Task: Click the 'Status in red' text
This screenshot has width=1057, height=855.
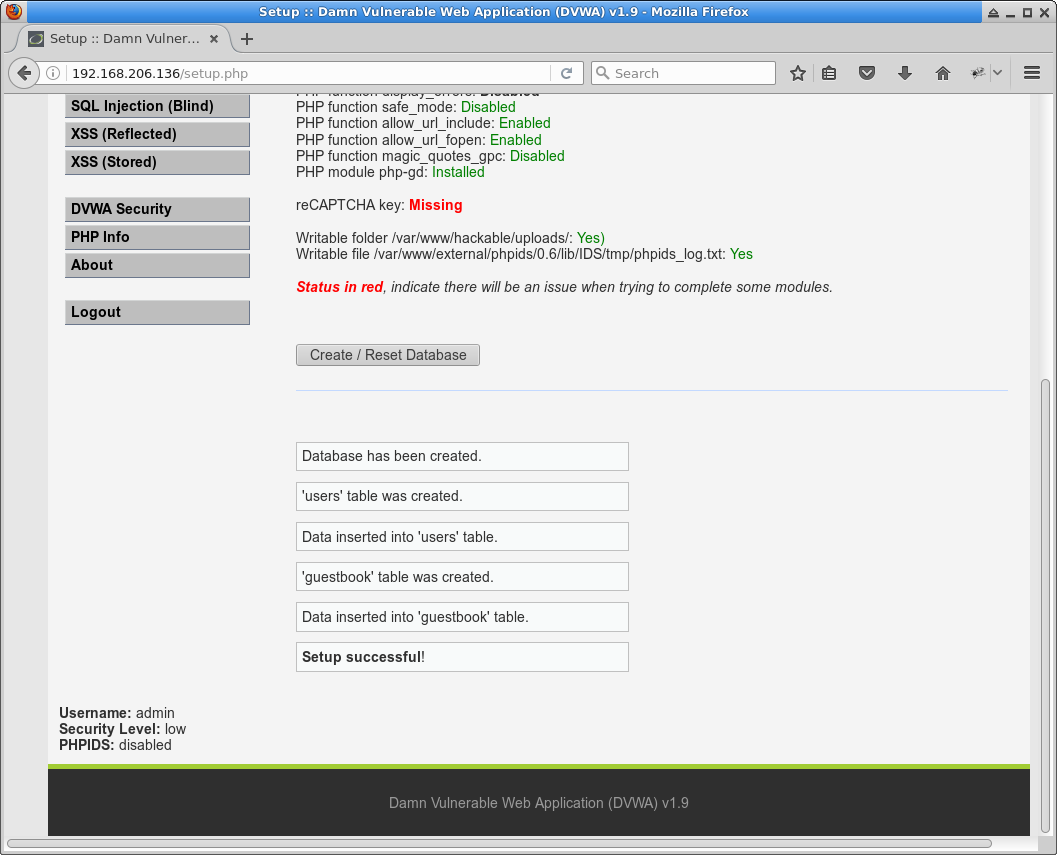Action: 340,287
